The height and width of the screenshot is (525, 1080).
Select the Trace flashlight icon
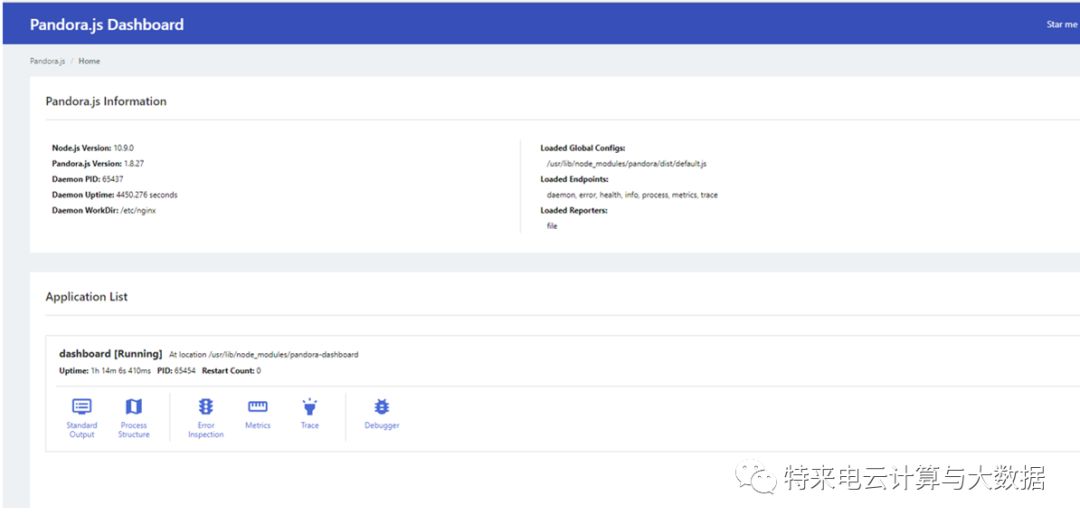(x=310, y=407)
